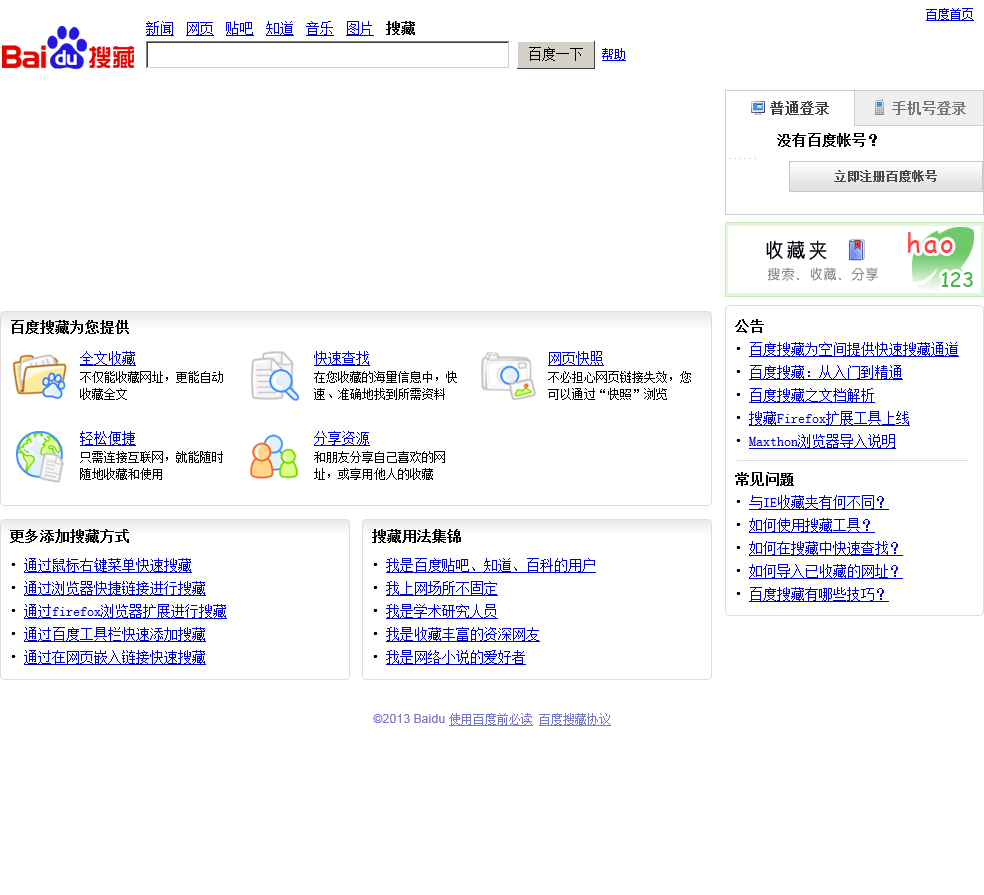Click the 全文收藏 folder icon

(40, 376)
